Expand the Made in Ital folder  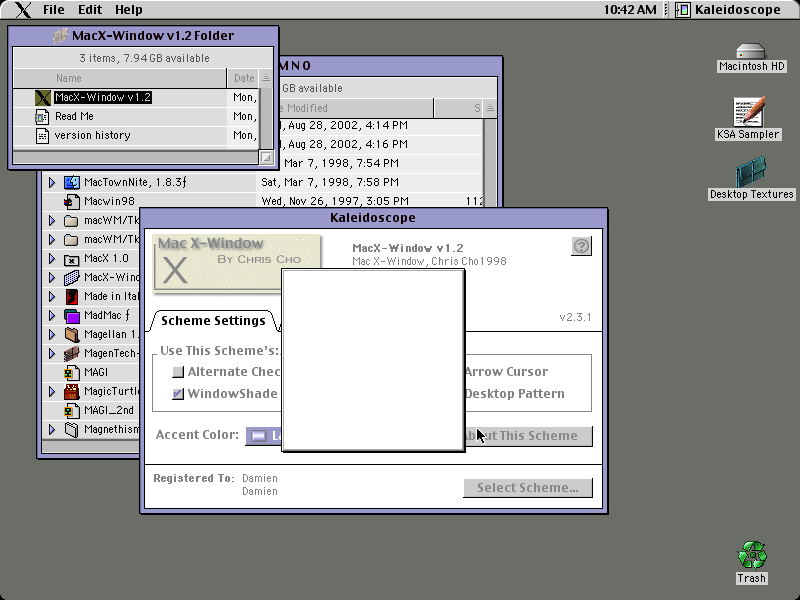52,296
